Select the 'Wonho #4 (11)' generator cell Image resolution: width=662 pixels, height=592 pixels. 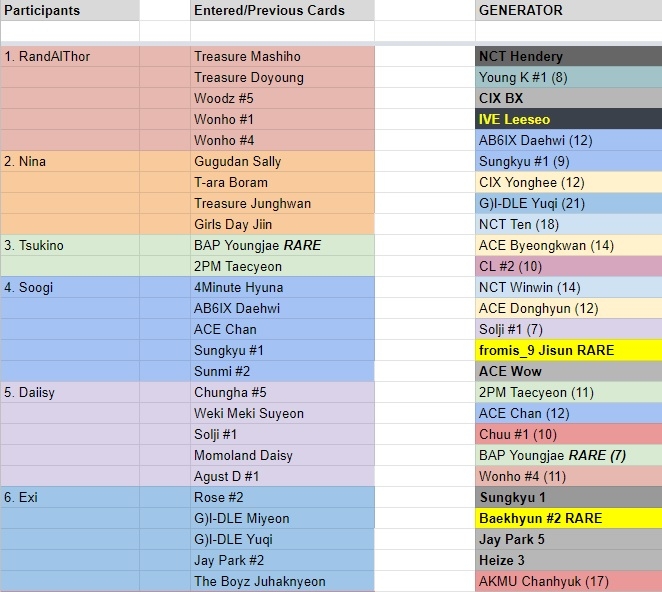568,476
